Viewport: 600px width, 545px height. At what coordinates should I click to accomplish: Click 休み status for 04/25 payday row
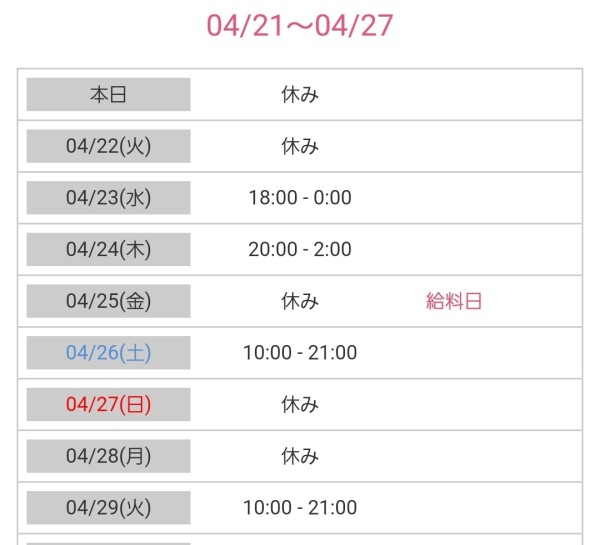[x=300, y=301]
